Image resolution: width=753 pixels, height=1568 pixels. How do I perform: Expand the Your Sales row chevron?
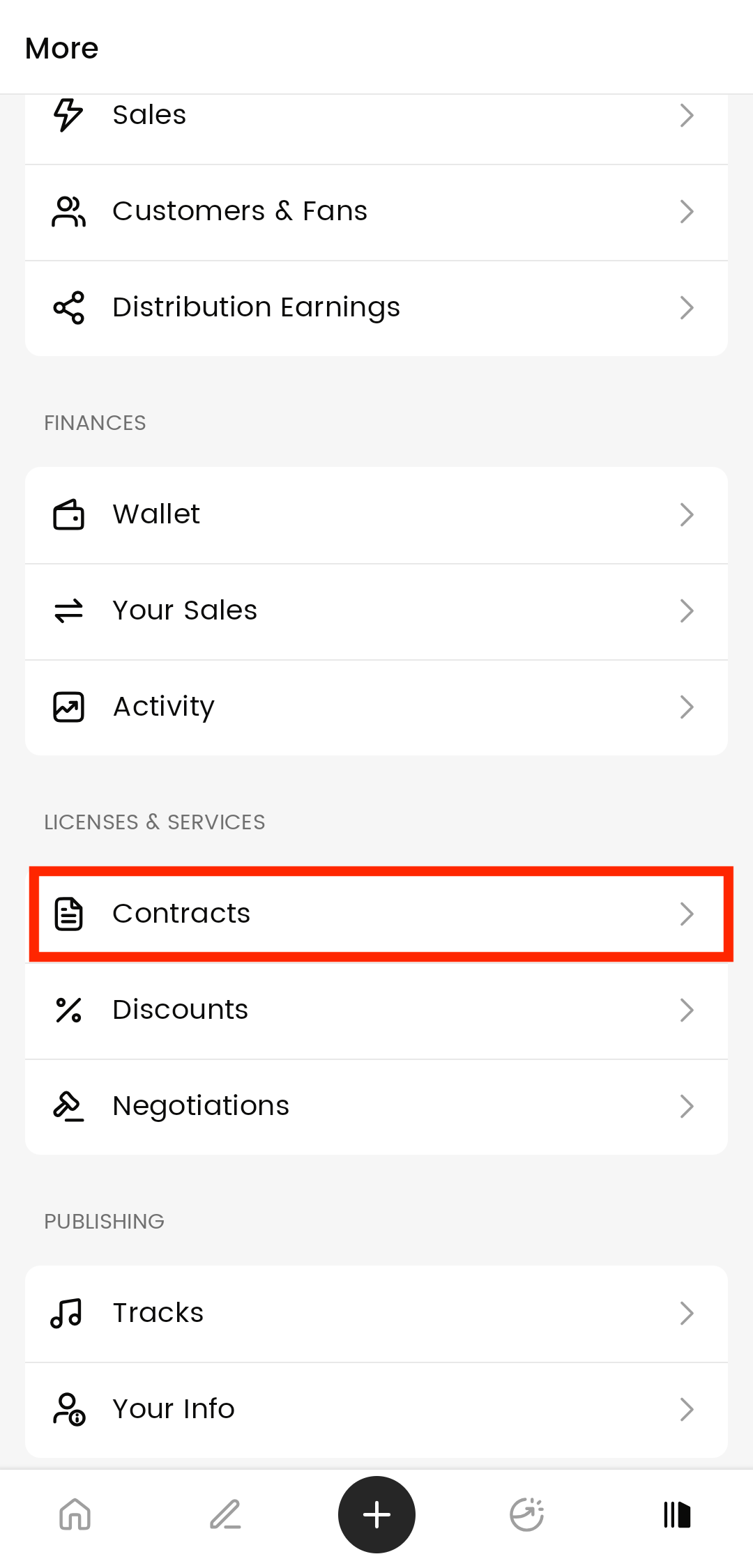687,611
